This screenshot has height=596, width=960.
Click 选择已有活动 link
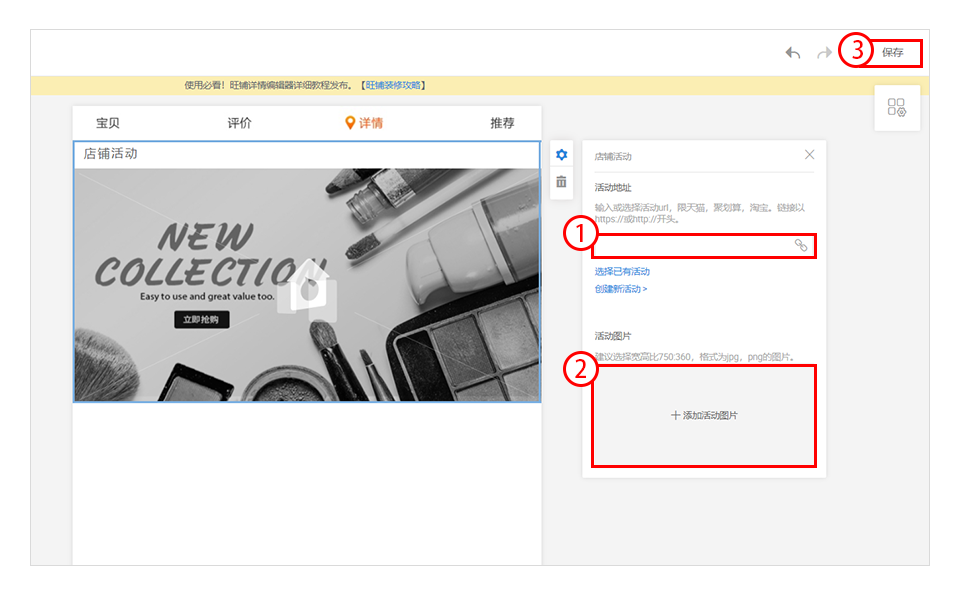coord(622,272)
